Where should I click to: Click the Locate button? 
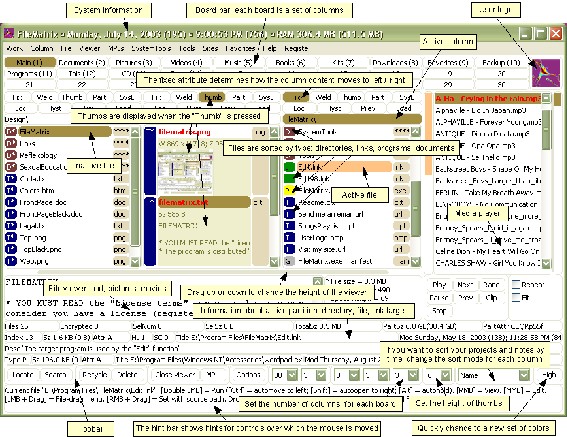(x=23, y=375)
